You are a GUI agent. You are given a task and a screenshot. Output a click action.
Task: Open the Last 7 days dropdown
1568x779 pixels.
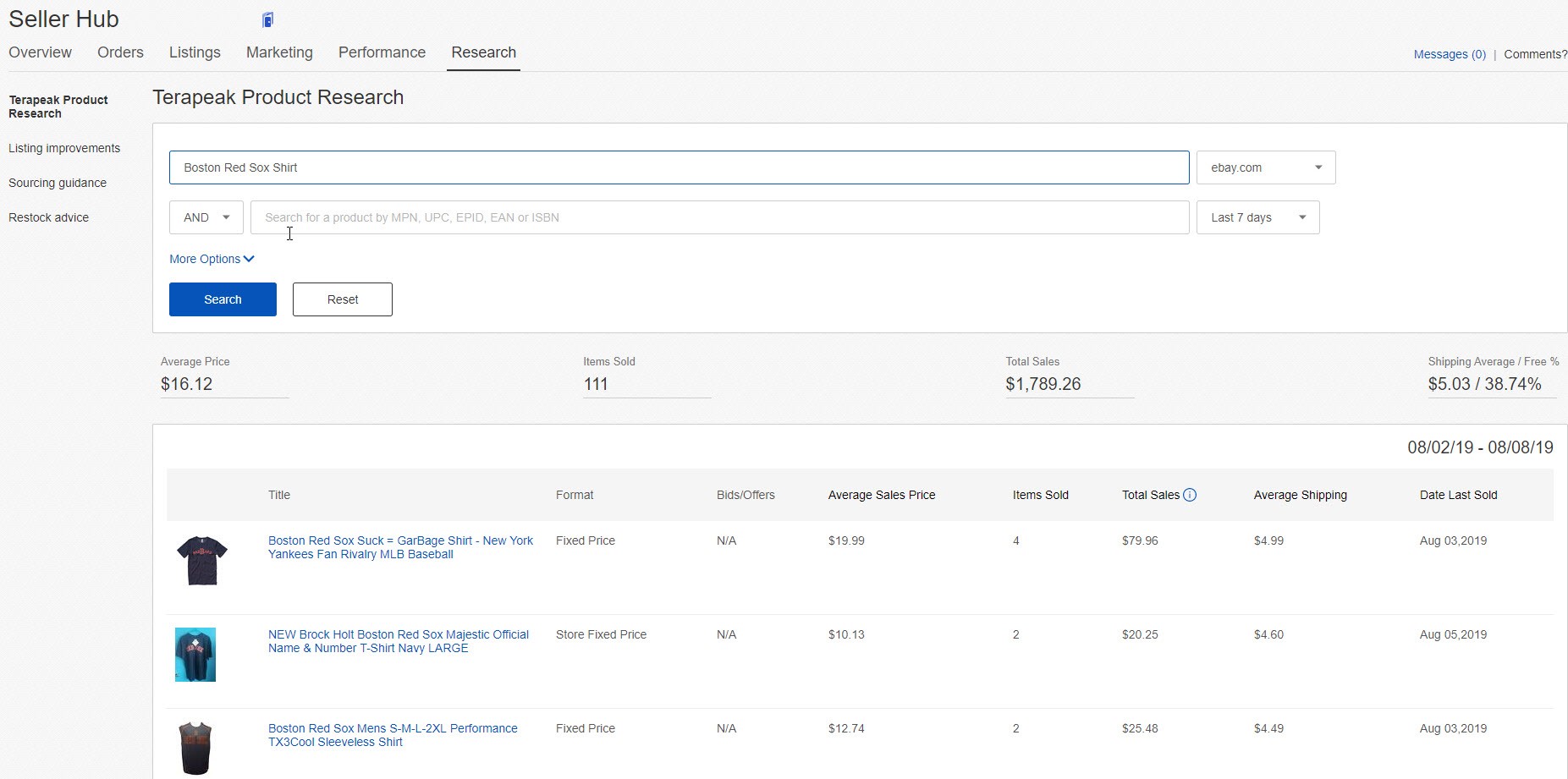point(1257,217)
